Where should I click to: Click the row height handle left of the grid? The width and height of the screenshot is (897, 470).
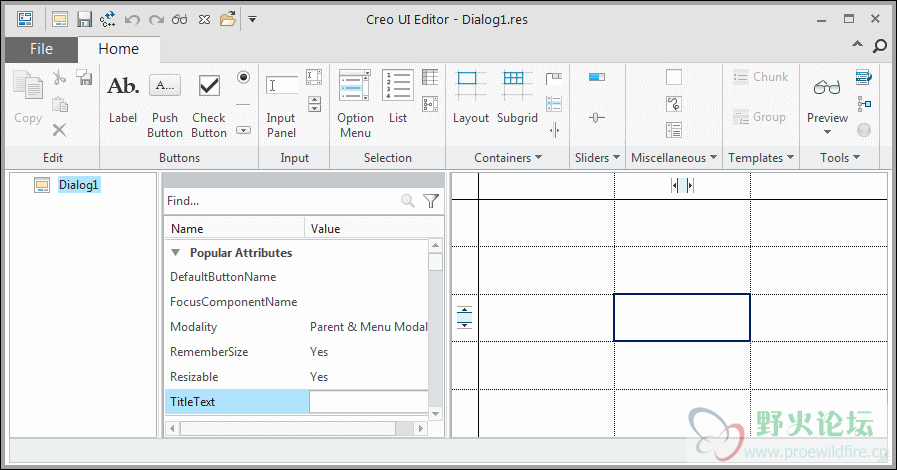[465, 317]
